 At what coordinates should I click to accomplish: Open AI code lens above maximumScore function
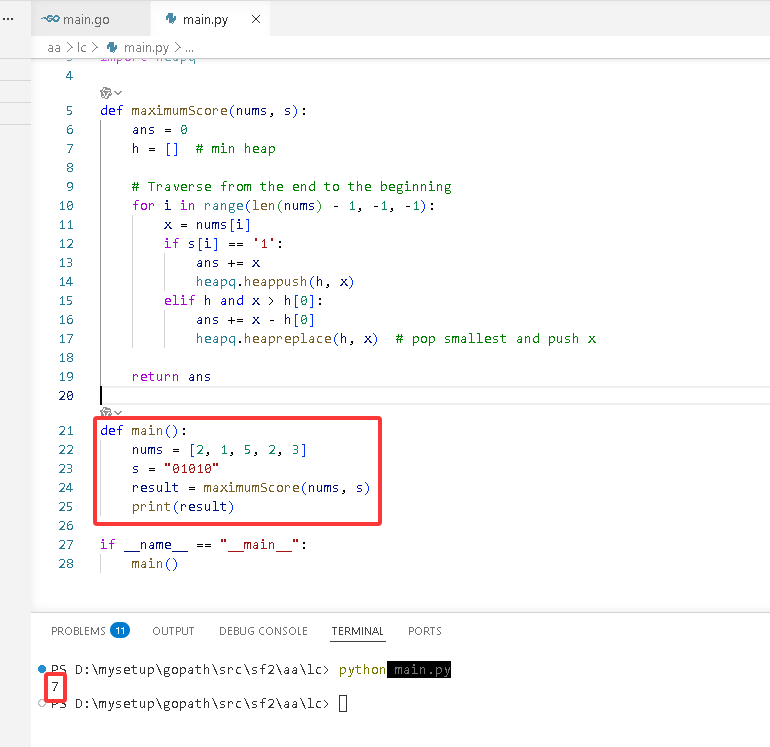point(106,92)
